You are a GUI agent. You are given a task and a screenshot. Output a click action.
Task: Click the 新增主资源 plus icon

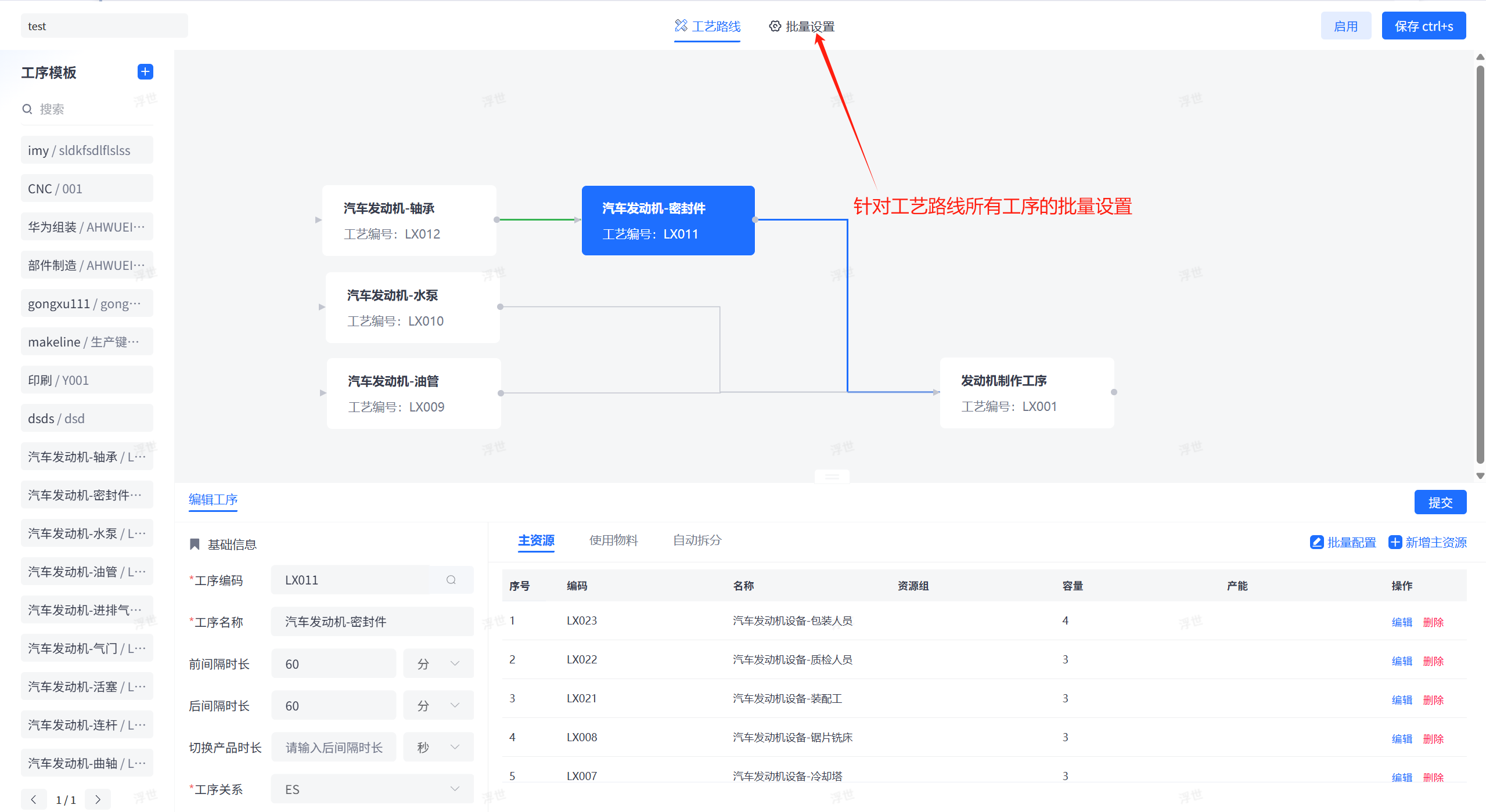(x=1395, y=542)
